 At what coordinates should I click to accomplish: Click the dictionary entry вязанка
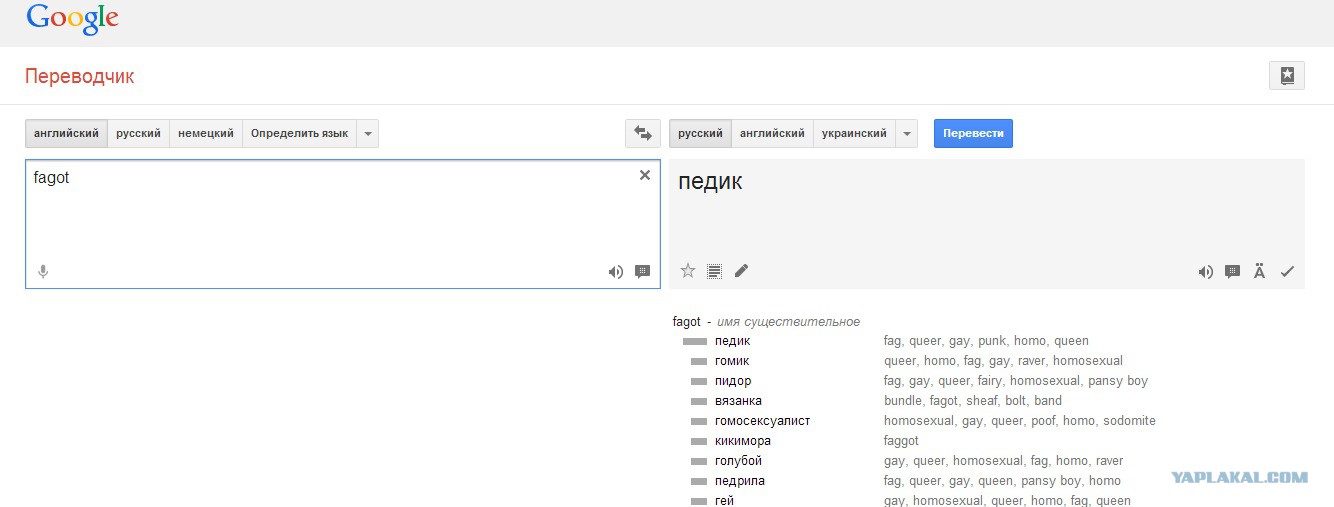coord(738,401)
